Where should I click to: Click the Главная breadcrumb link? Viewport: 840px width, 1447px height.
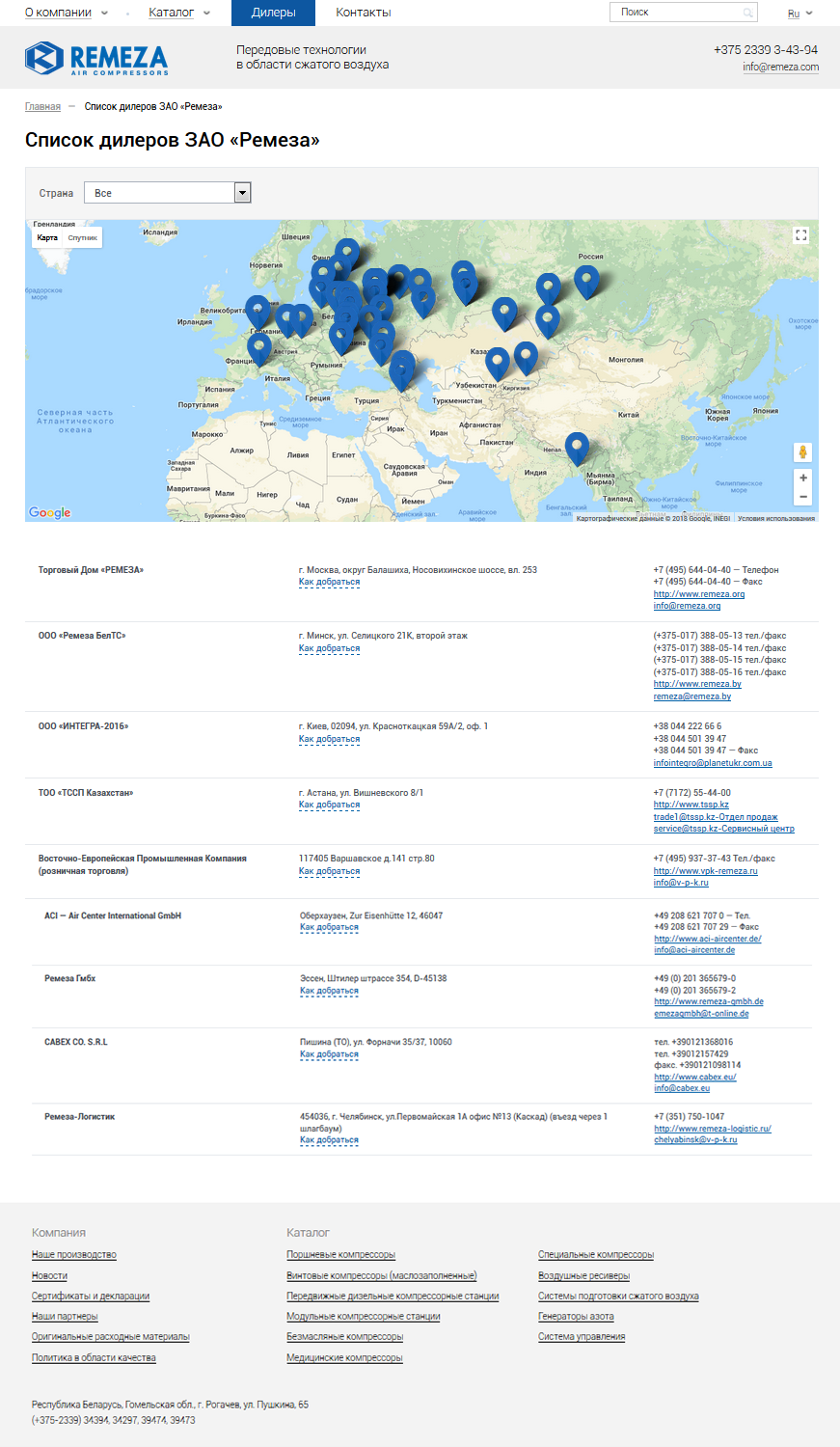pyautogui.click(x=42, y=106)
